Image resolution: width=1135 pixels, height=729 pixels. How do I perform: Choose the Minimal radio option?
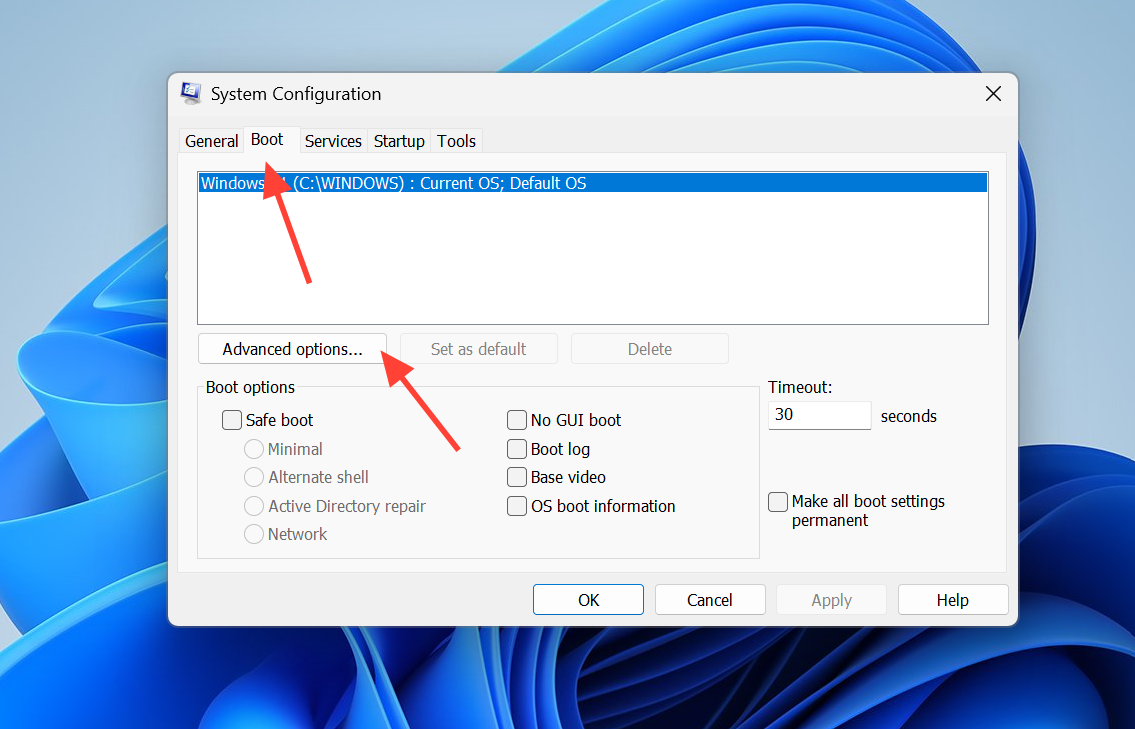[x=253, y=449]
